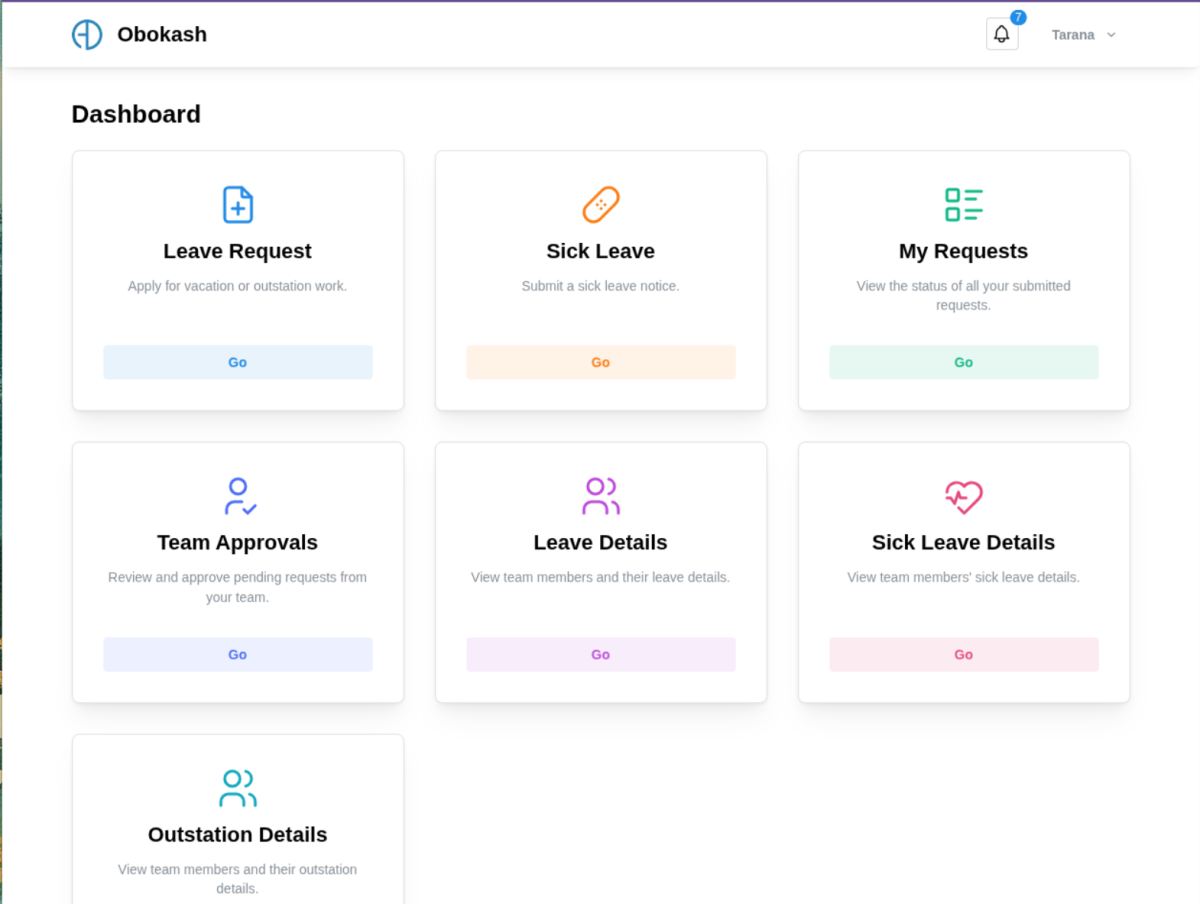Screen dimensions: 1200x904
Task: Expand the Tarana user dropdown
Action: 1073,35
